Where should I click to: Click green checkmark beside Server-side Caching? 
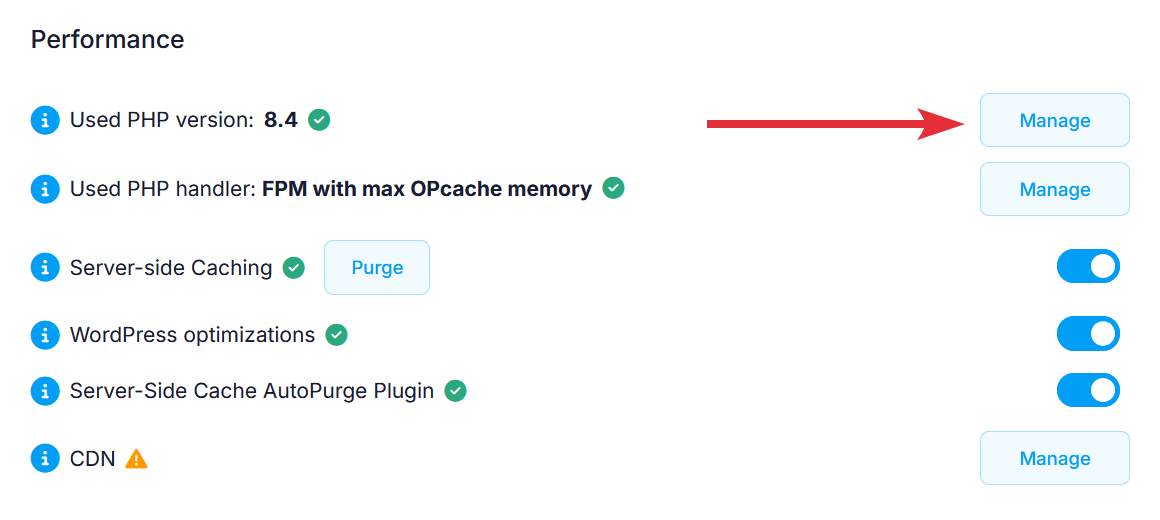[x=293, y=268]
